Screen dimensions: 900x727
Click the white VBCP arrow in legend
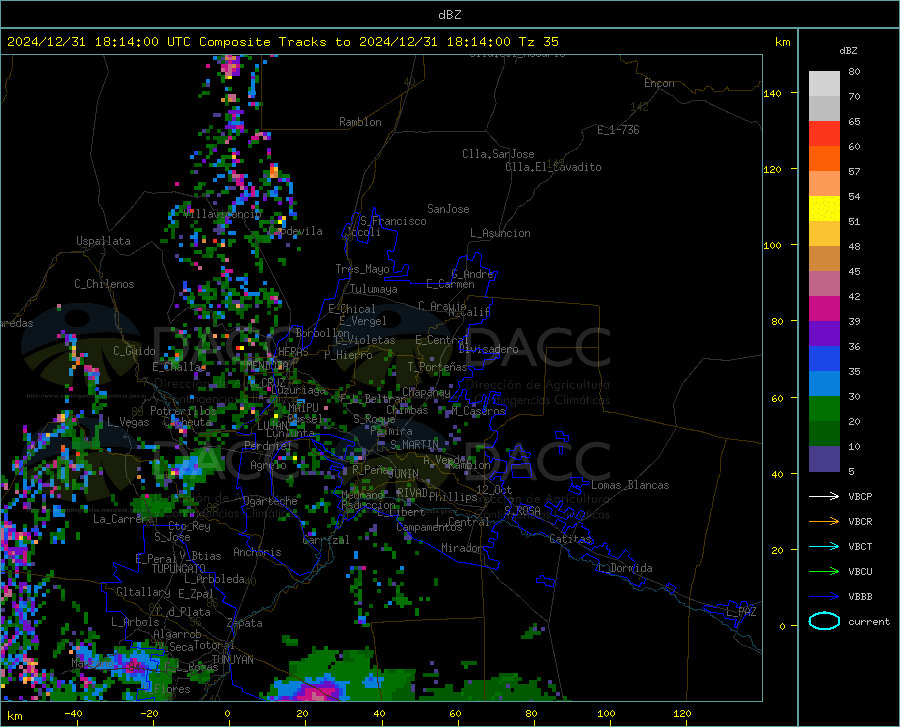point(824,496)
